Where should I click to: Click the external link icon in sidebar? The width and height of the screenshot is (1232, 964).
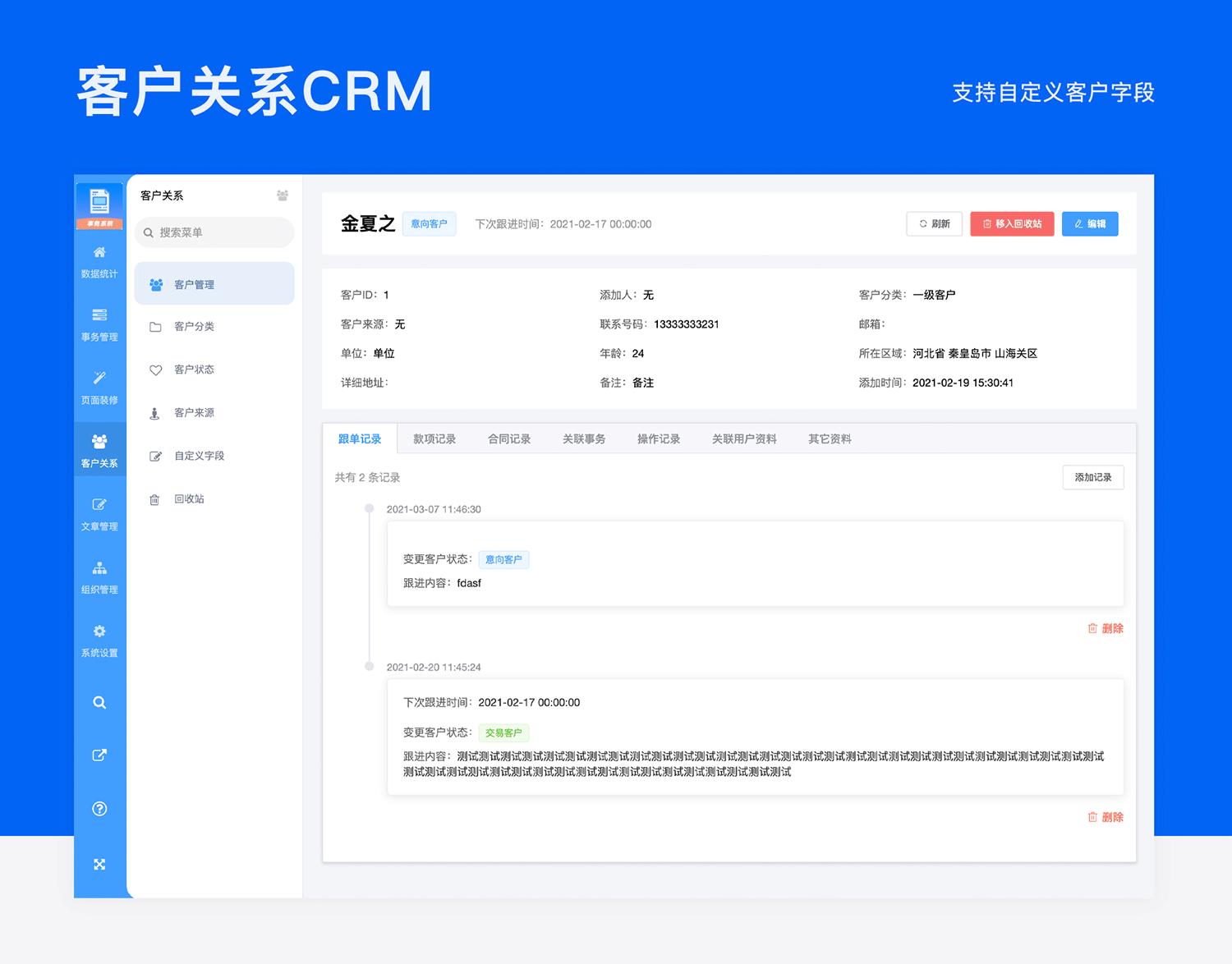click(99, 755)
